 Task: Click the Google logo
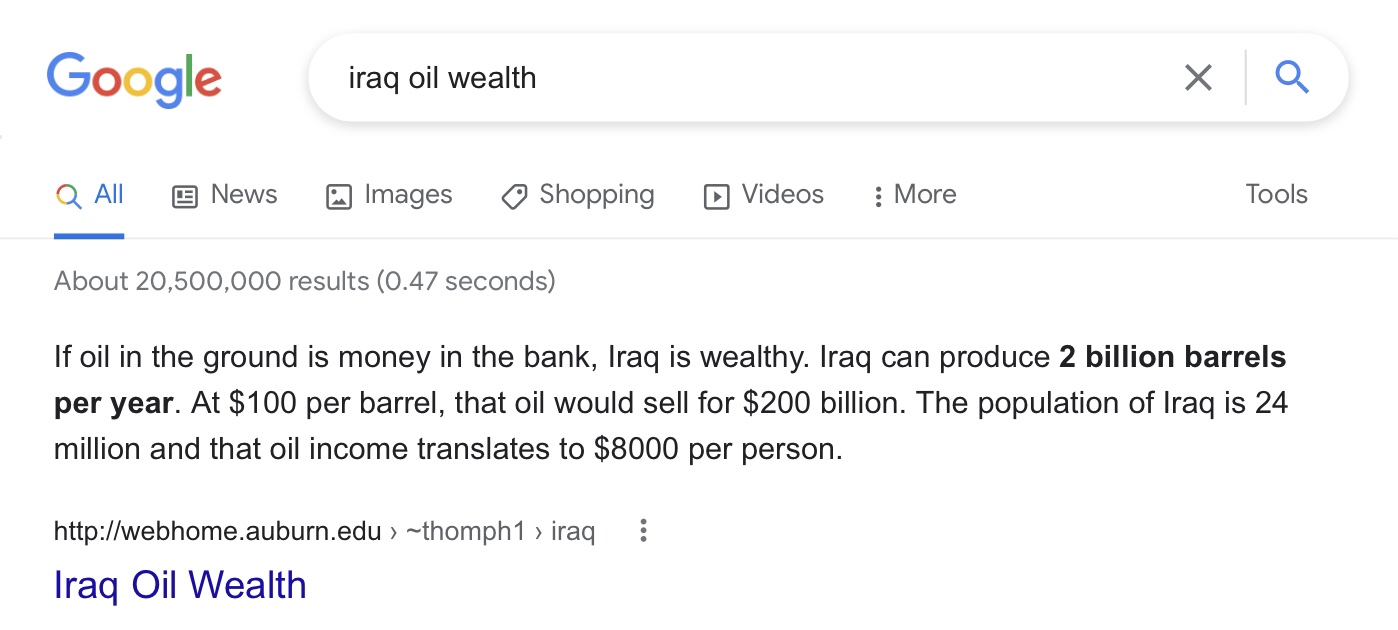134,80
